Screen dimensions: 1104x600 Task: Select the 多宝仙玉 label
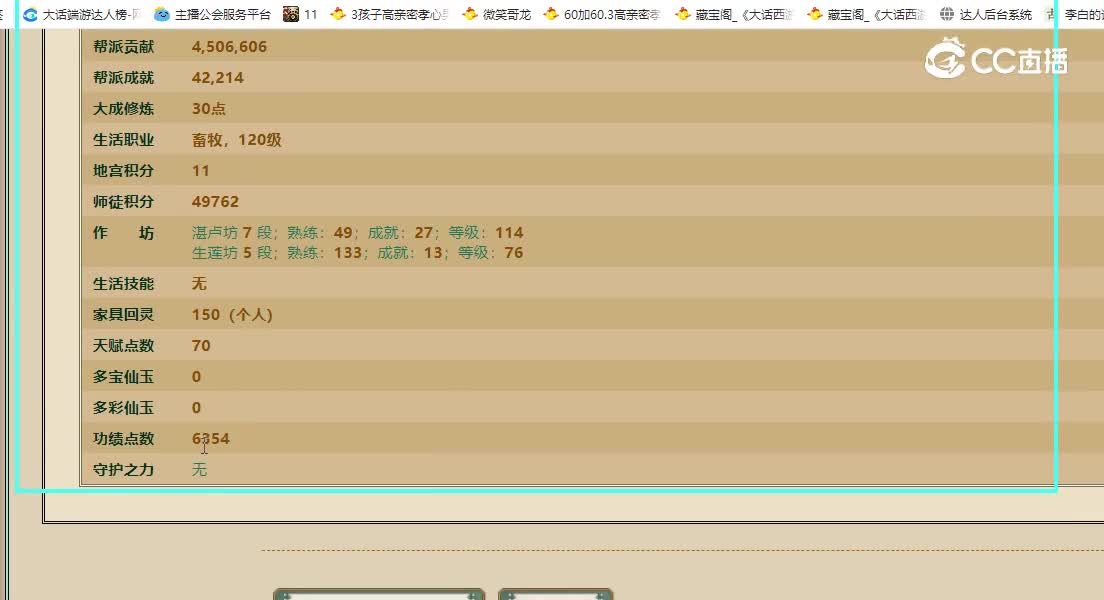tap(123, 376)
